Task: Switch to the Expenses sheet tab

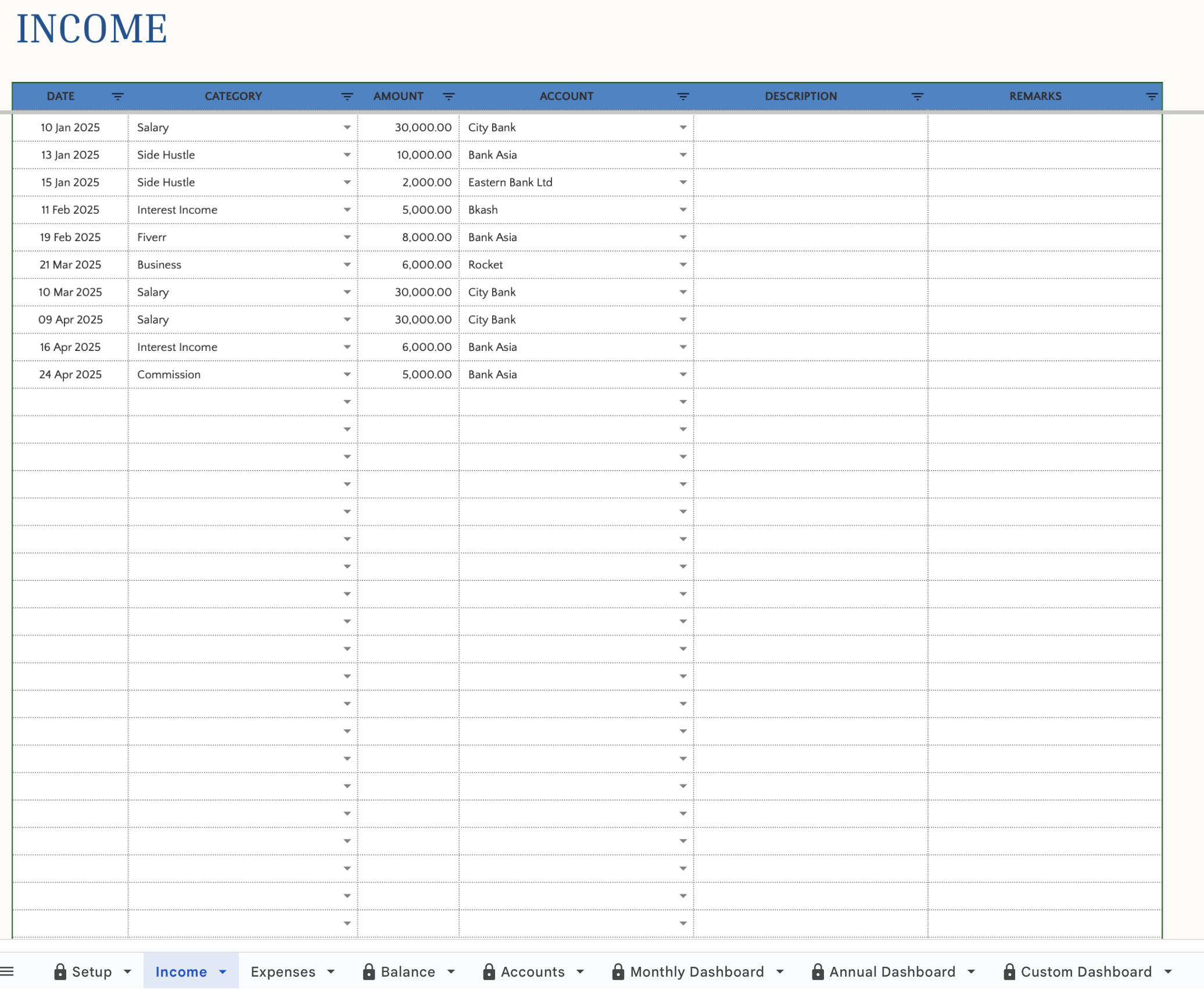Action: tap(283, 971)
